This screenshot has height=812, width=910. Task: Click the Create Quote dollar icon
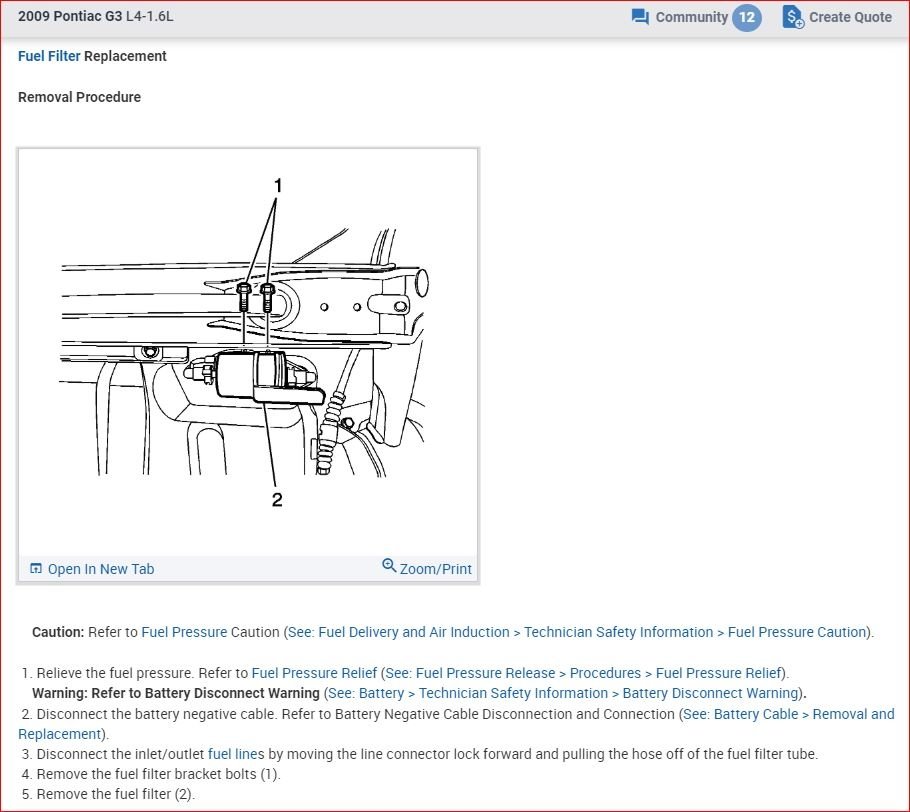(793, 17)
